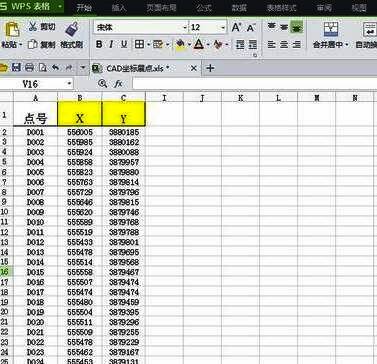Switch to the 开始 ribbon tab
The width and height of the screenshot is (377, 364).
(84, 7)
